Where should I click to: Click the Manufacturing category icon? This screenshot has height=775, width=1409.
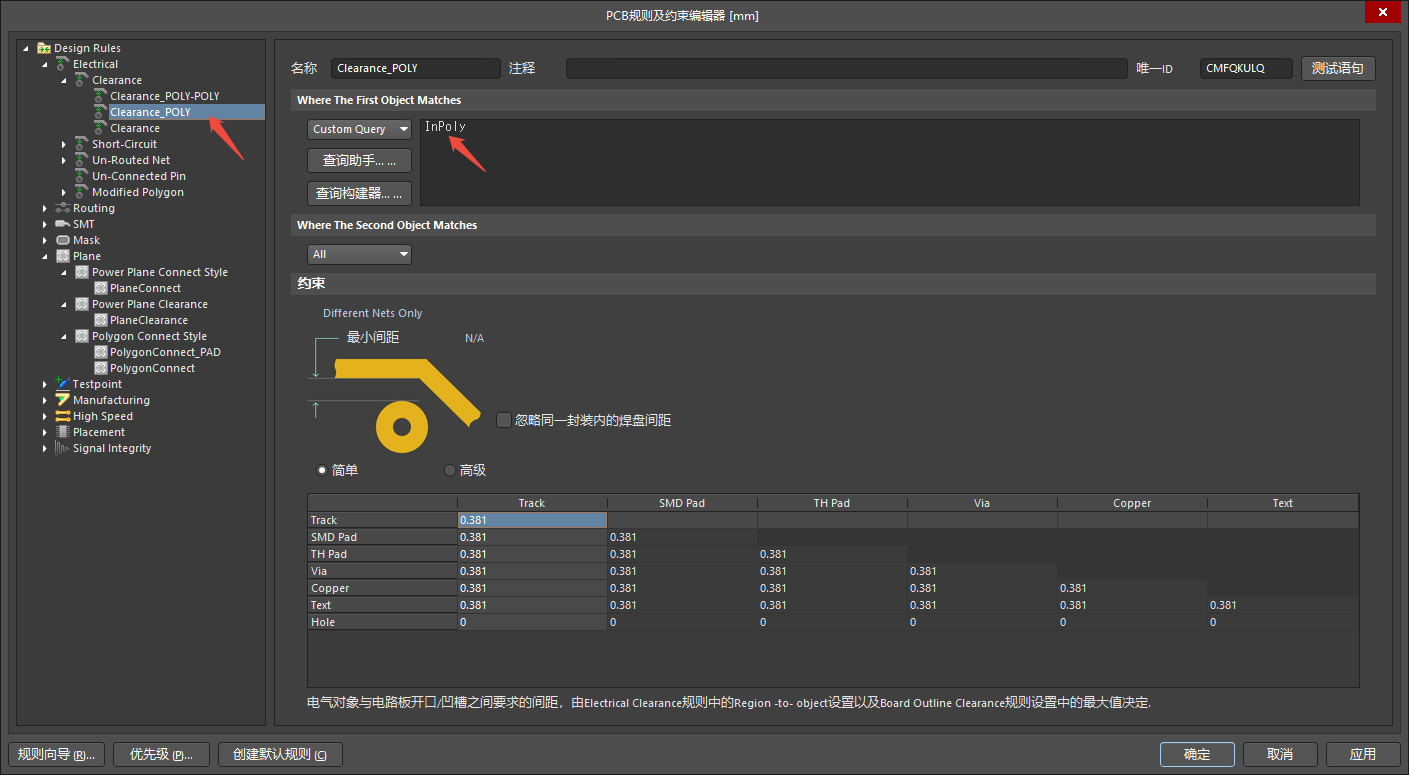coord(63,400)
